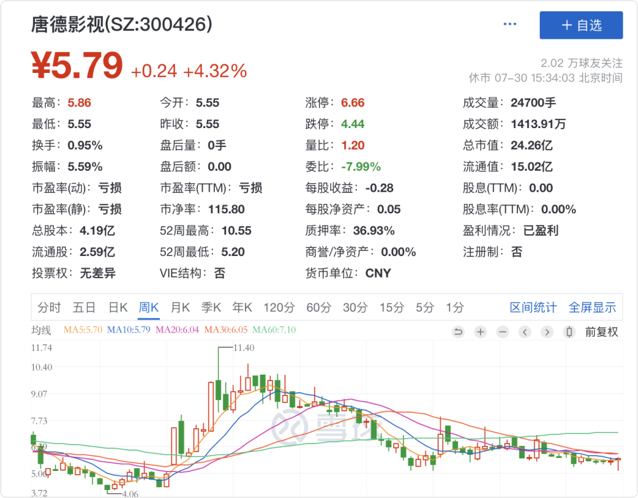The image size is (638, 498).
Task: Click the 委比 value -7.99%
Action: pos(361,166)
